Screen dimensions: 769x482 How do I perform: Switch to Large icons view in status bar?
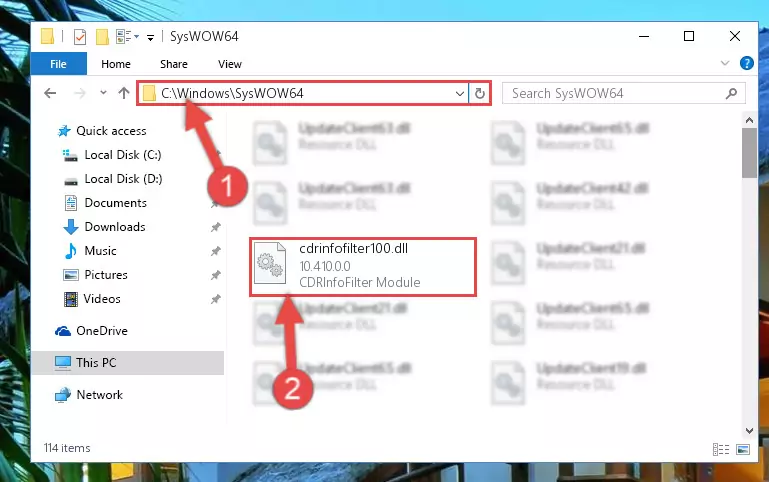click(x=743, y=449)
